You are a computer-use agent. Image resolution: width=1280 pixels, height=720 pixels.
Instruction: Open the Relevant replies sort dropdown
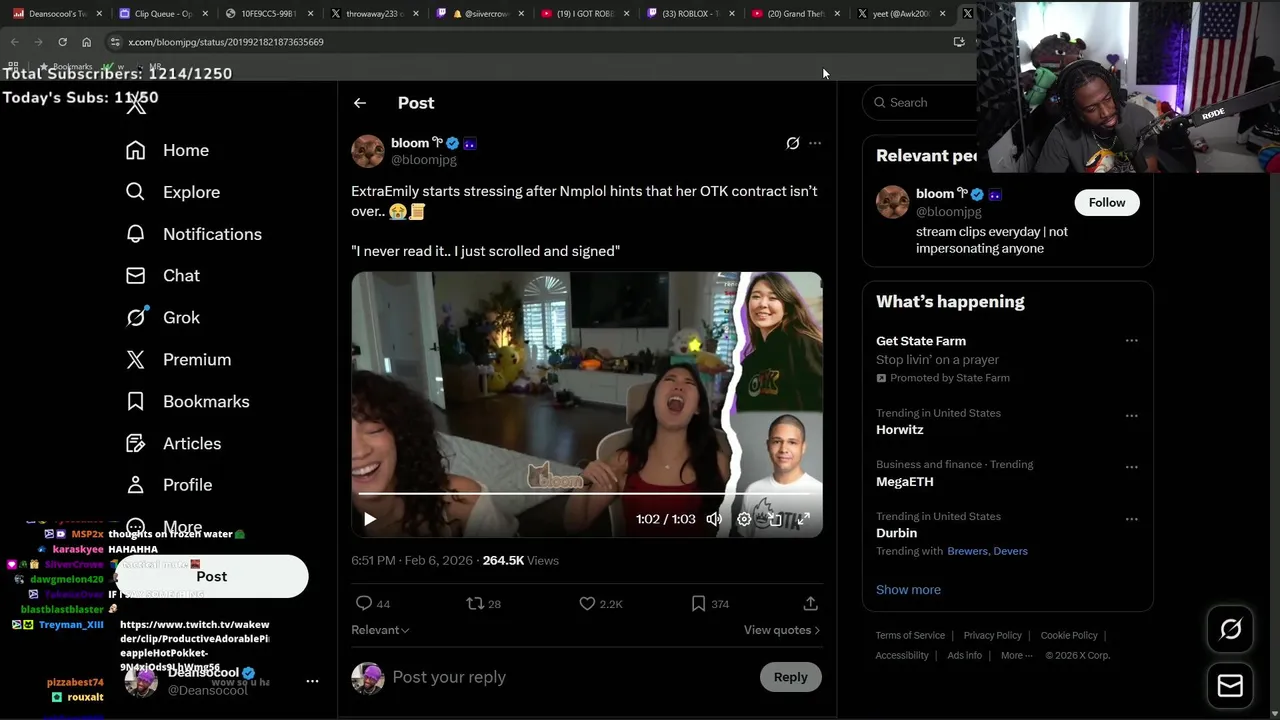click(x=380, y=630)
